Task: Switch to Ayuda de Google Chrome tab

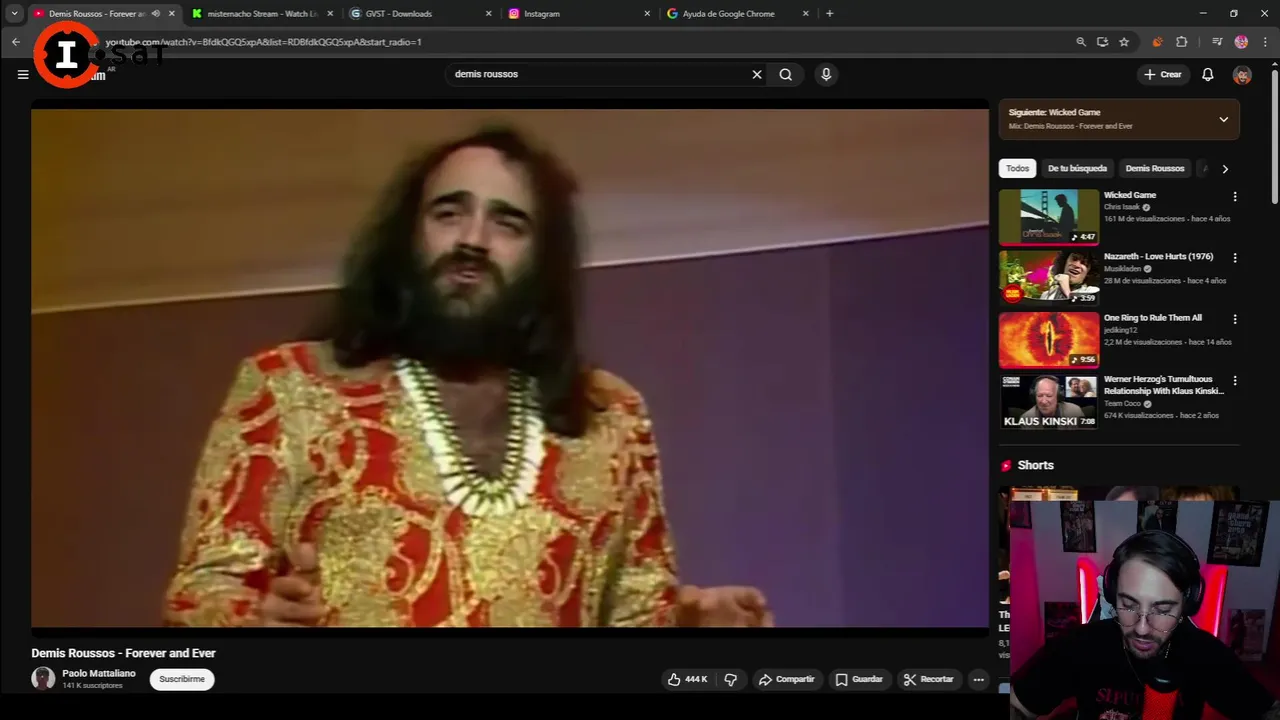Action: 736,13
